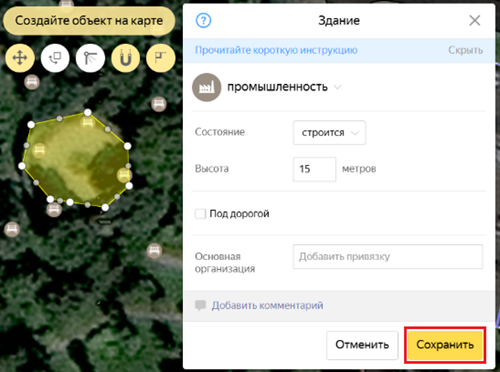Screen dimensions: 500x372
Task: Click the comment speech bubble icon
Action: pos(200,305)
